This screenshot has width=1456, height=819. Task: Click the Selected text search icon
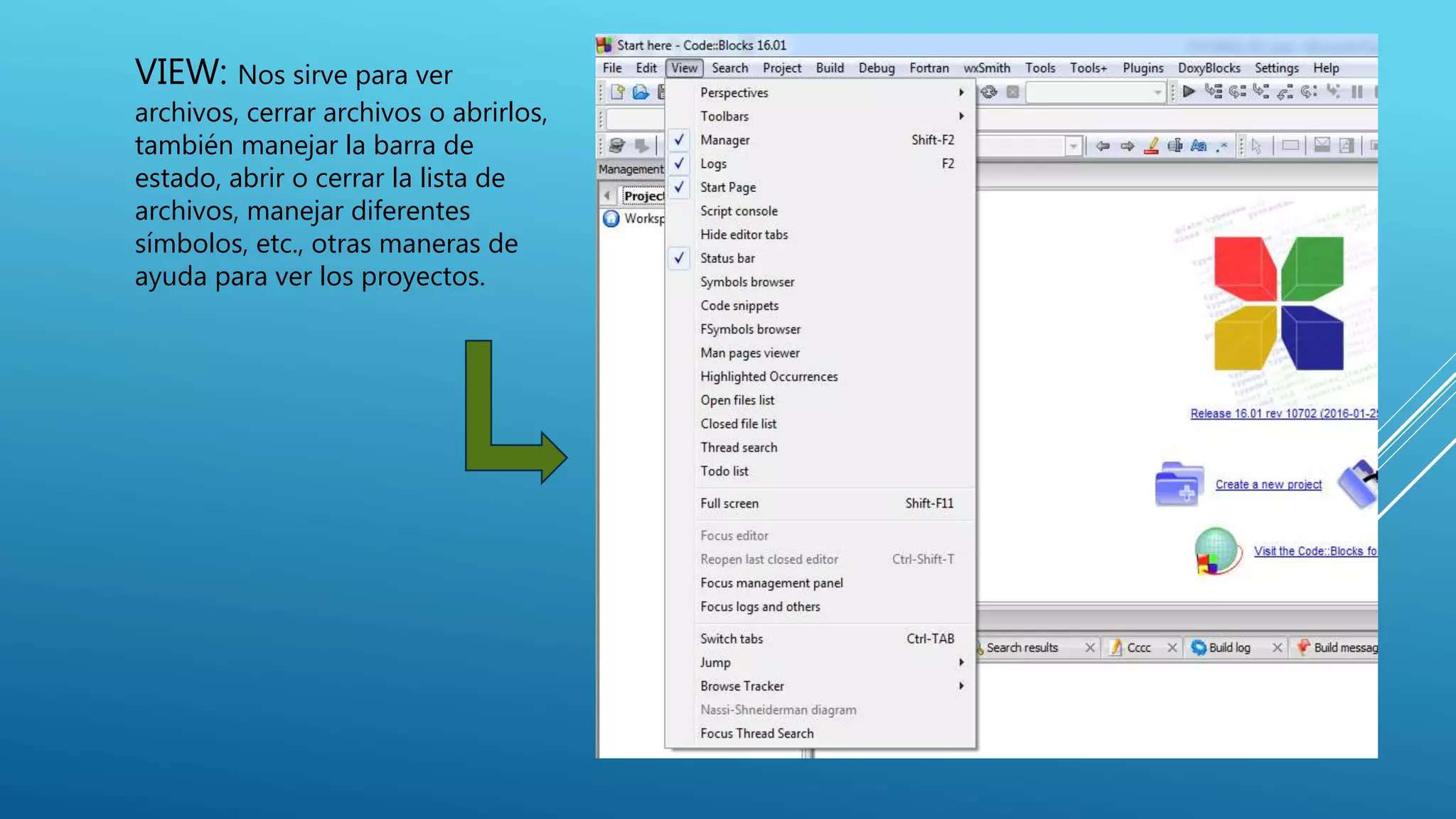click(x=1175, y=146)
